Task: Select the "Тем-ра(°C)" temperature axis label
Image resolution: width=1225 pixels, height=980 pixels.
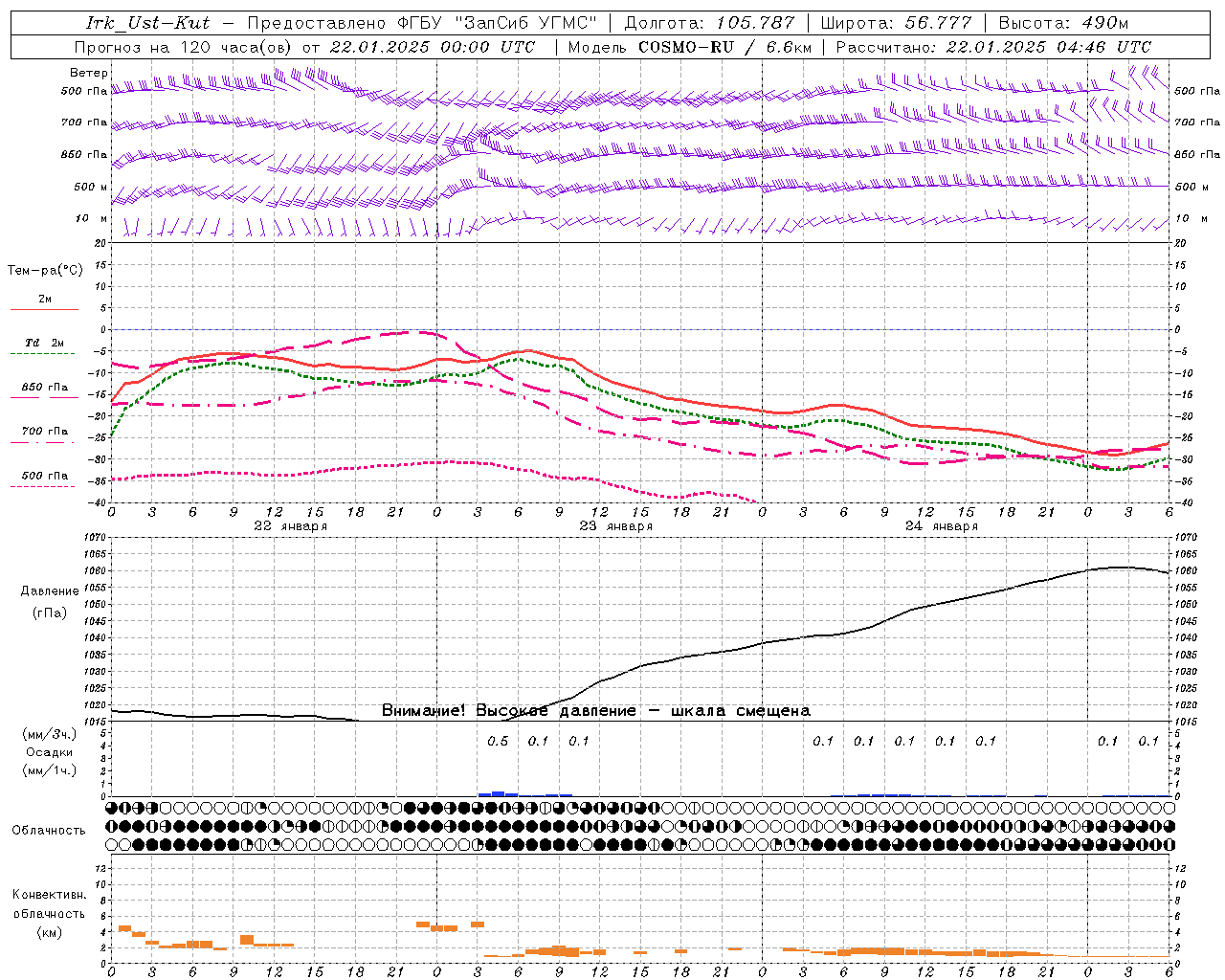Action: (45, 271)
